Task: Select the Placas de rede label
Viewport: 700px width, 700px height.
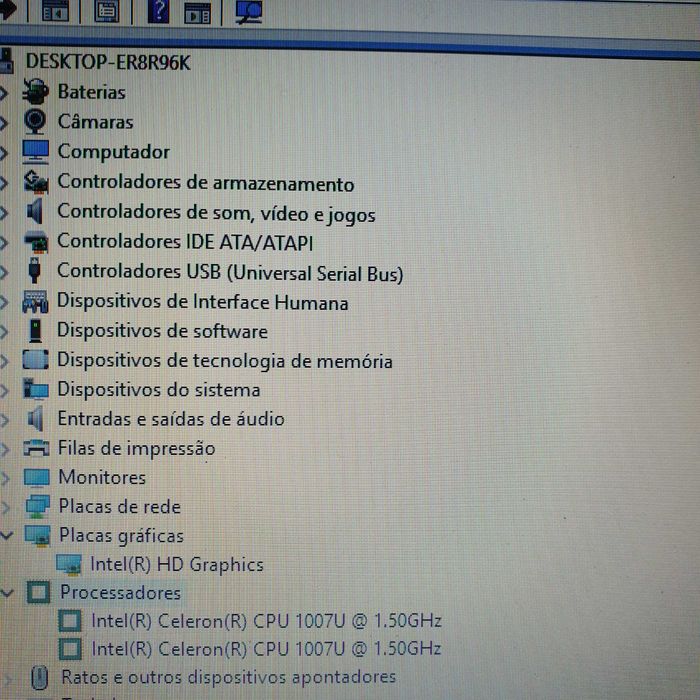Action: [x=120, y=507]
